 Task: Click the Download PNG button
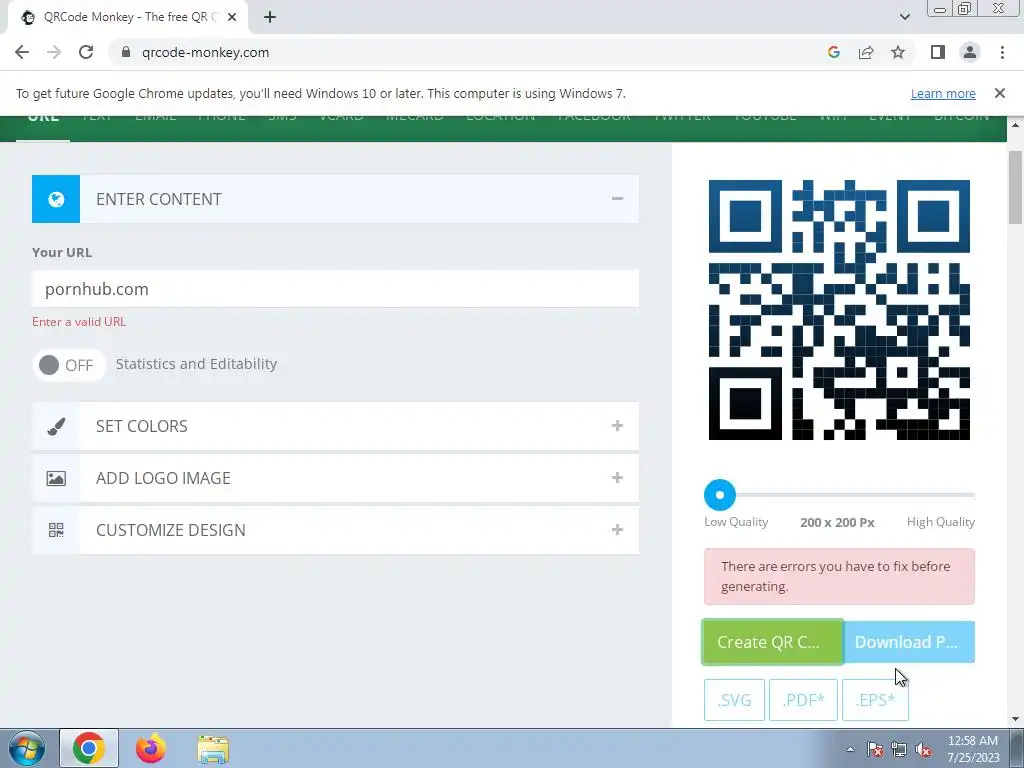pyautogui.click(x=909, y=642)
